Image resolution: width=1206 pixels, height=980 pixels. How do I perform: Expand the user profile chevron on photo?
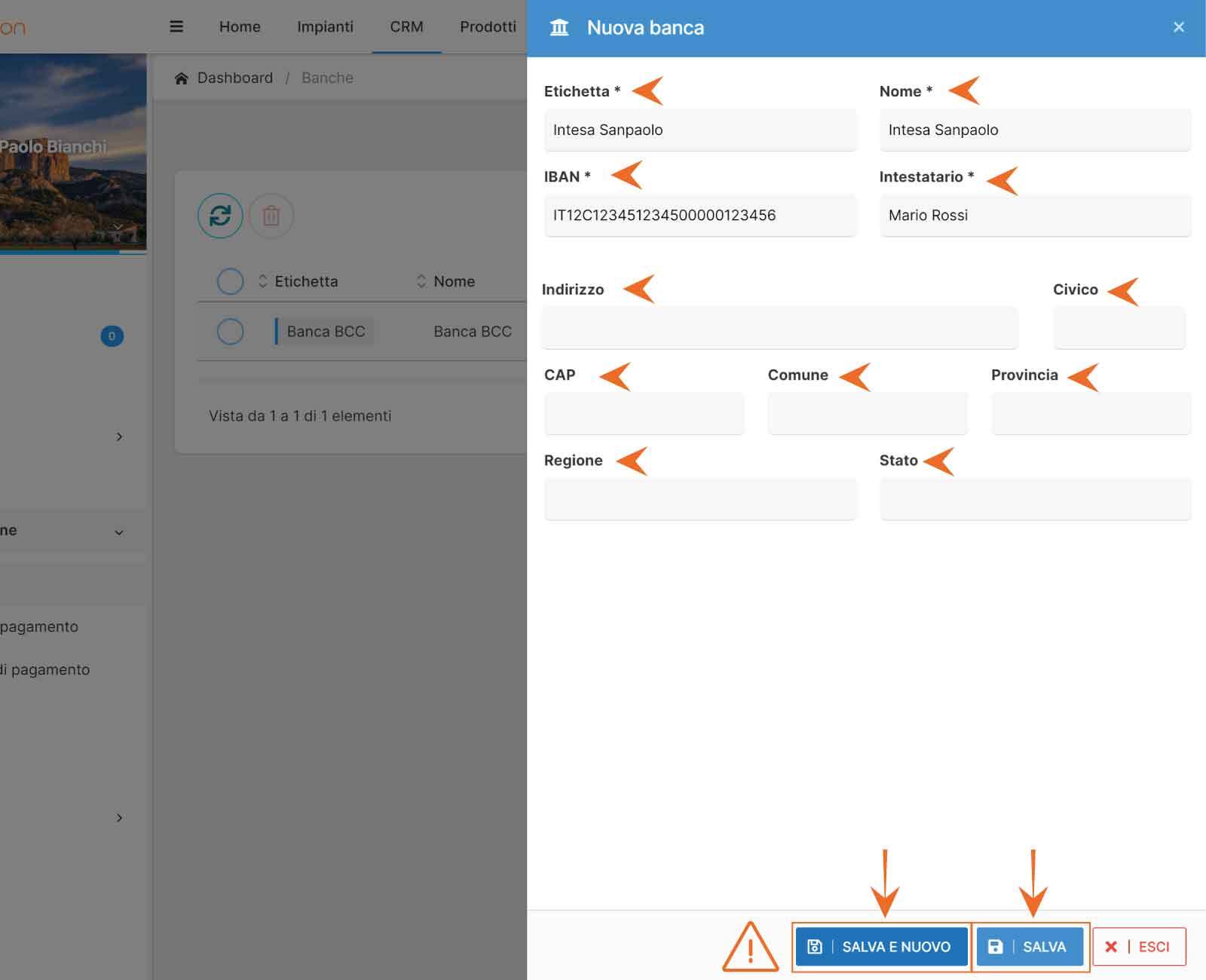(118, 226)
